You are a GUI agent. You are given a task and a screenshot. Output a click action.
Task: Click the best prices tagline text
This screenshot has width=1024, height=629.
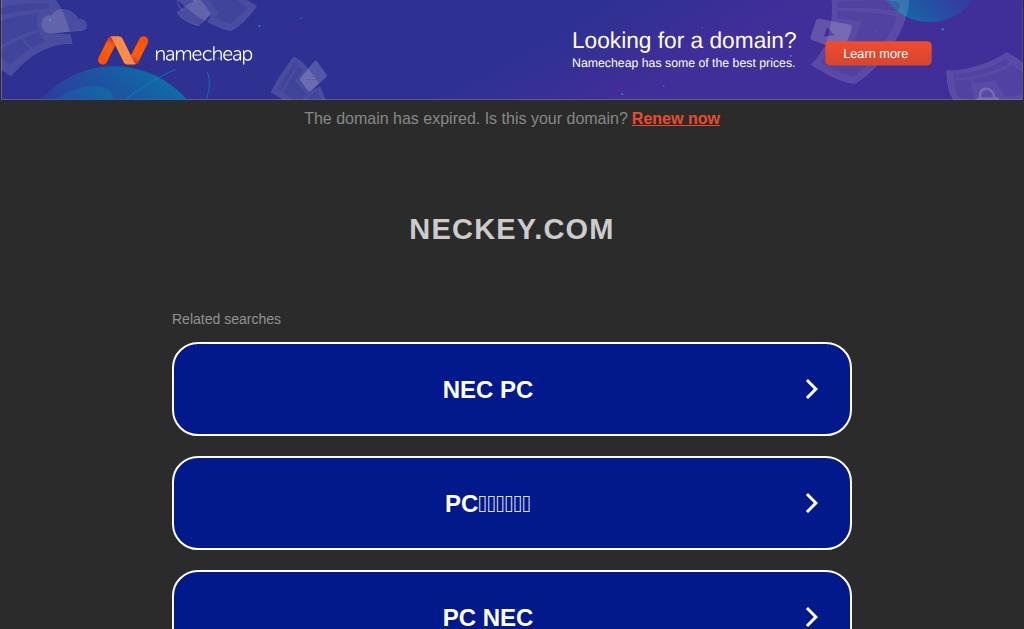[x=683, y=63]
